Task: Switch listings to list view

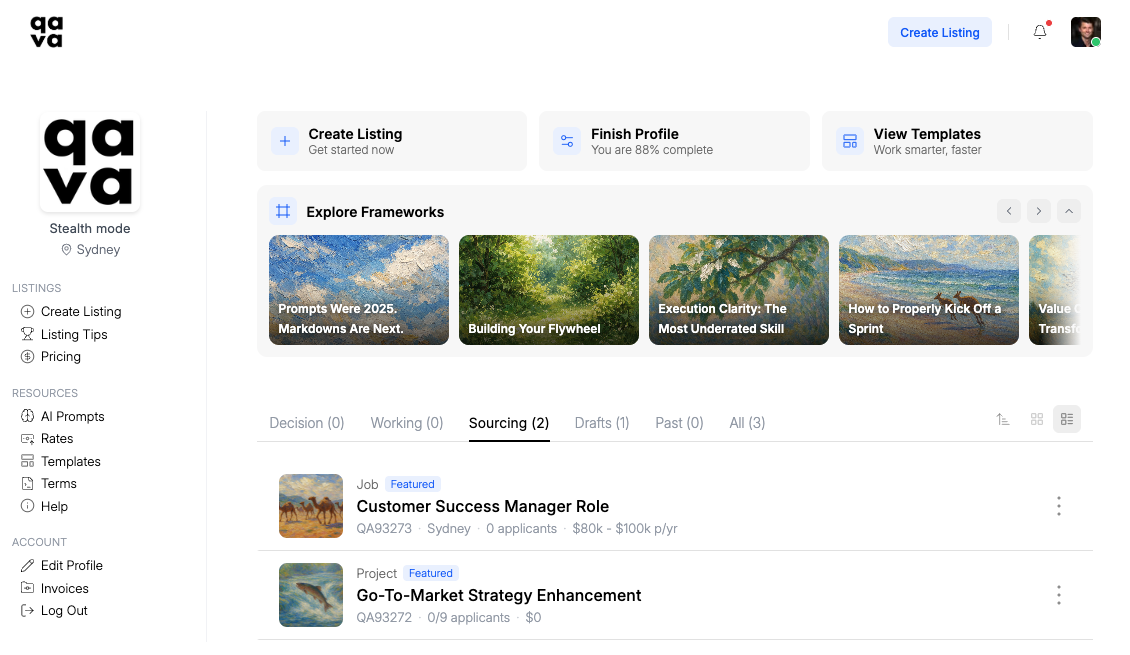Action: tap(1067, 420)
